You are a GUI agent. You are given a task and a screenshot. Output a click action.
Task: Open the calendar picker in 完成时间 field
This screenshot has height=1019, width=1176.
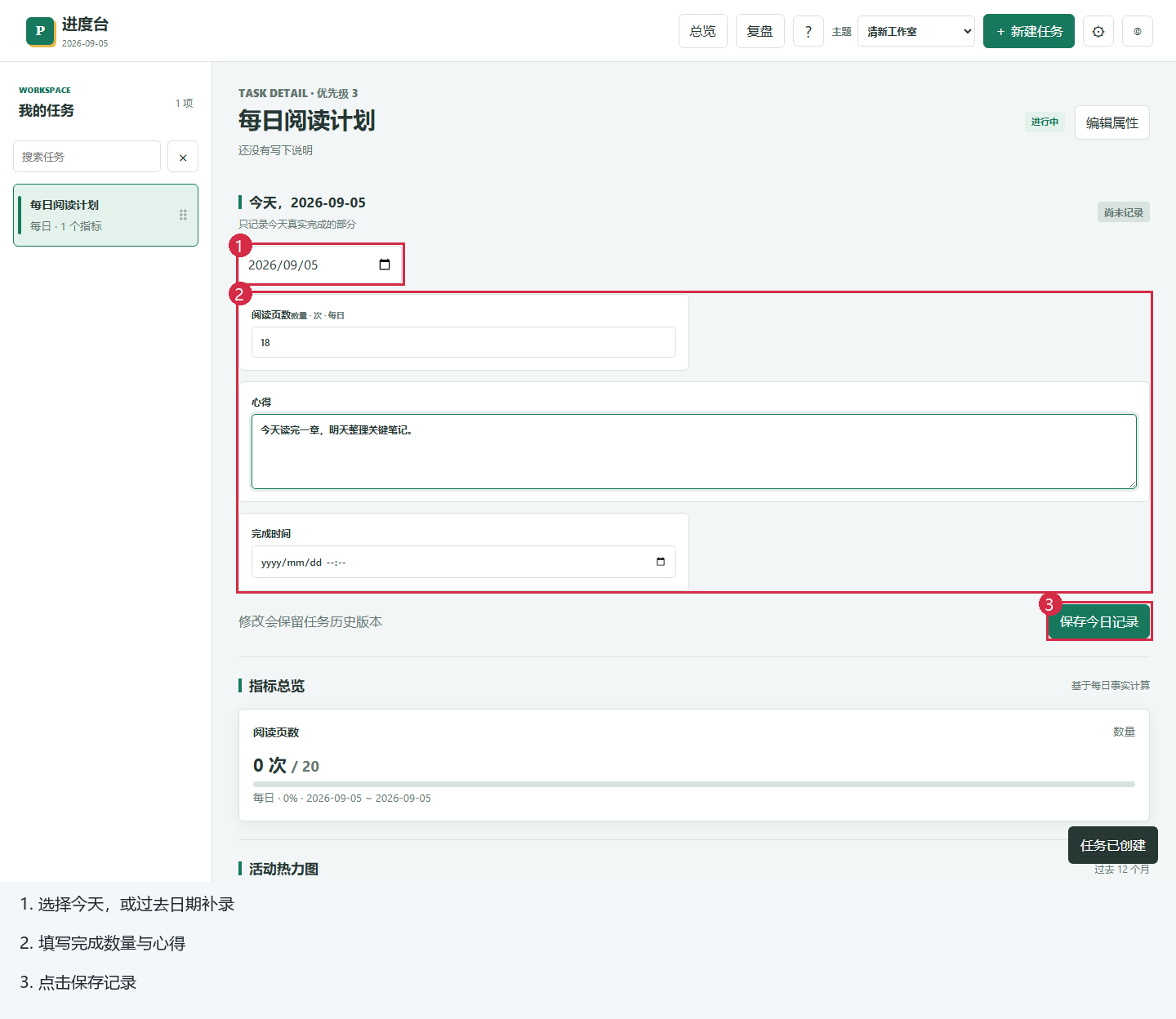click(x=661, y=562)
